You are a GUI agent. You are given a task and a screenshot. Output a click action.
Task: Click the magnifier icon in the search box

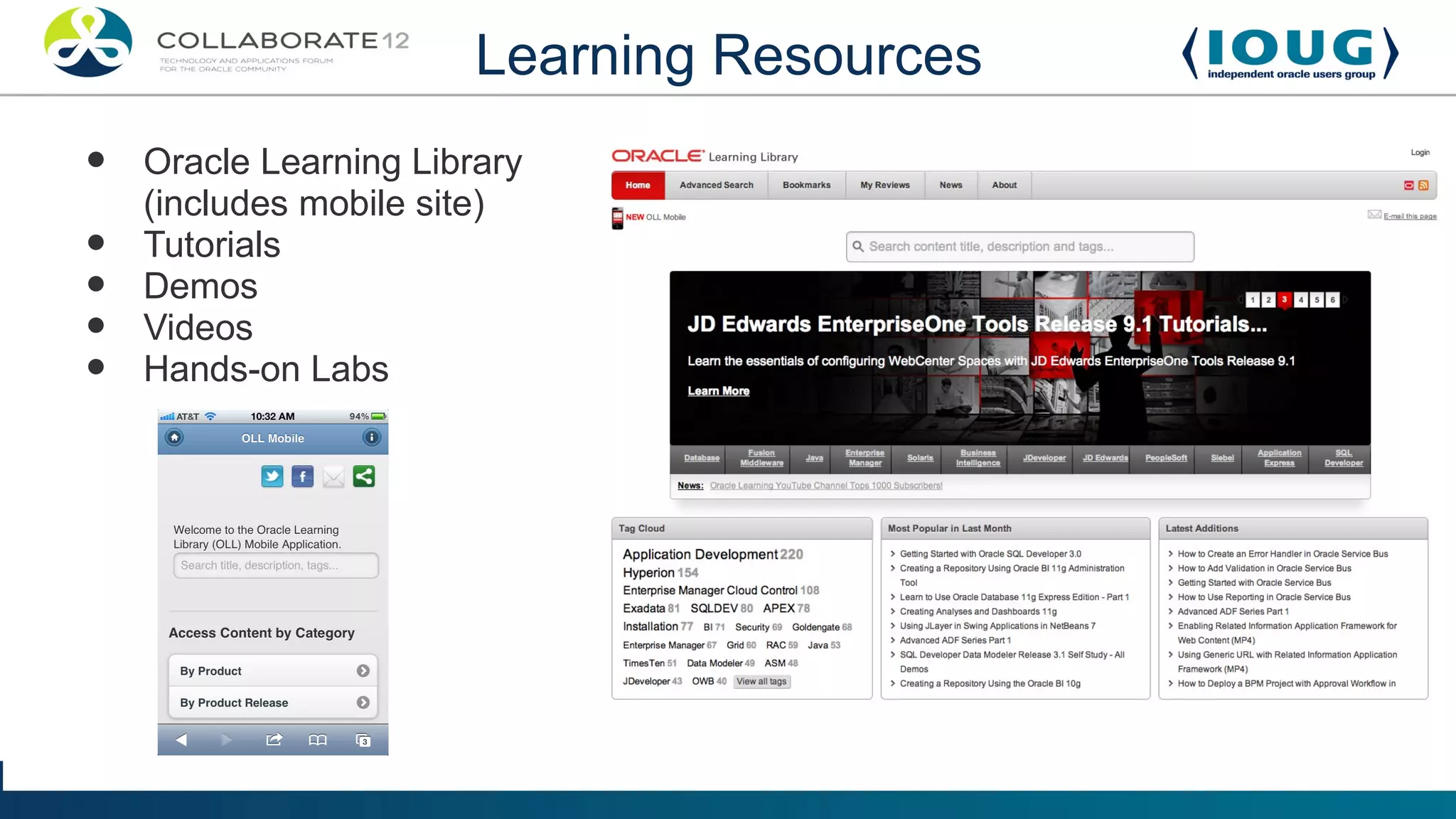click(x=858, y=247)
